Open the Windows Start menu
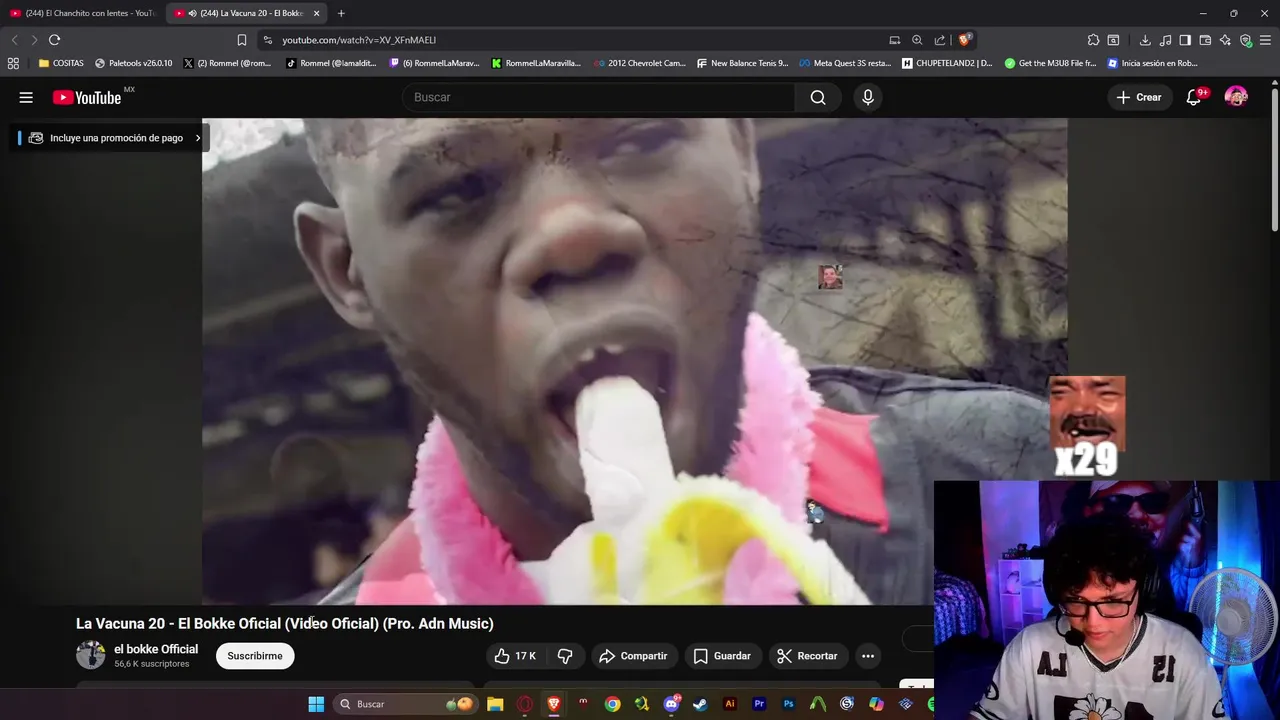This screenshot has width=1280, height=720. (316, 704)
